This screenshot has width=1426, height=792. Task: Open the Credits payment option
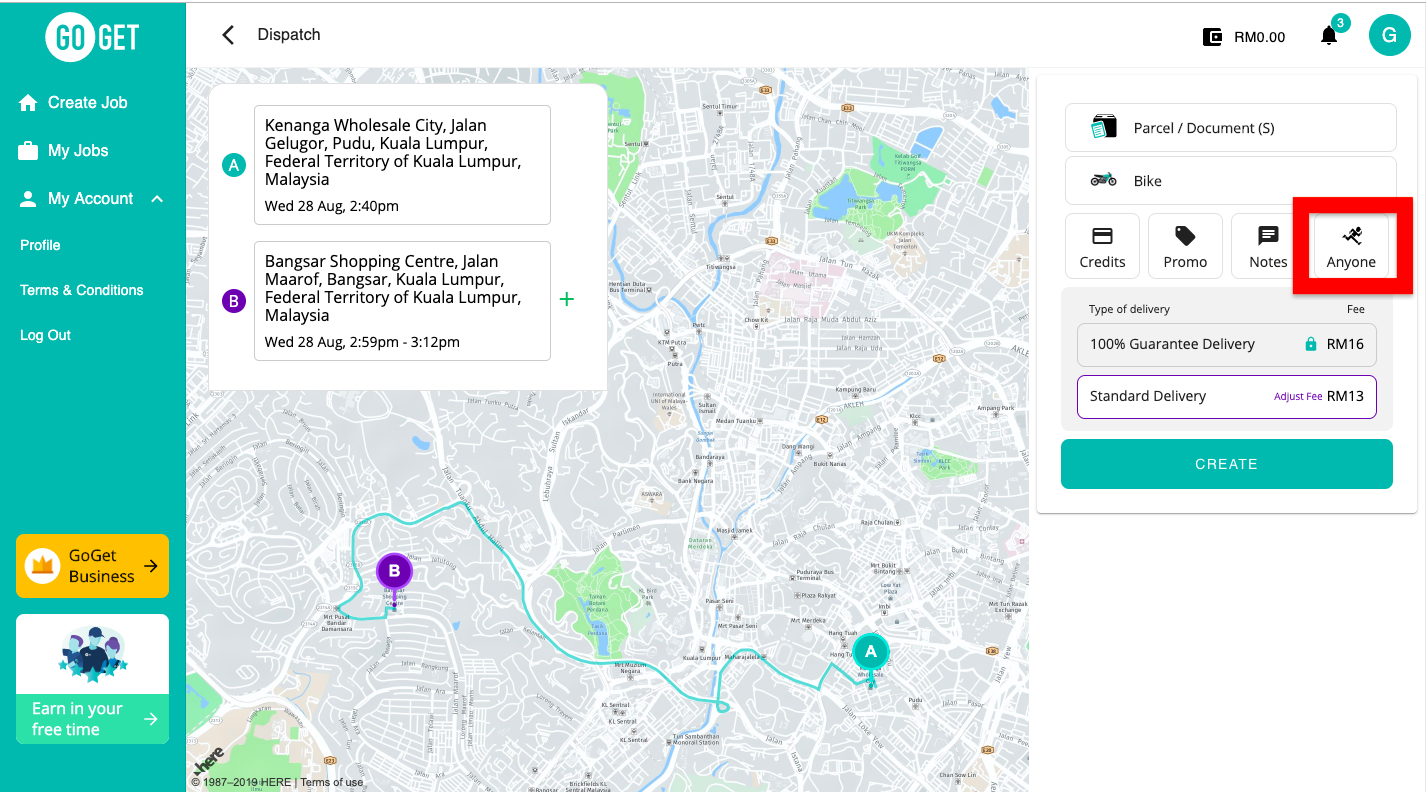[1102, 246]
